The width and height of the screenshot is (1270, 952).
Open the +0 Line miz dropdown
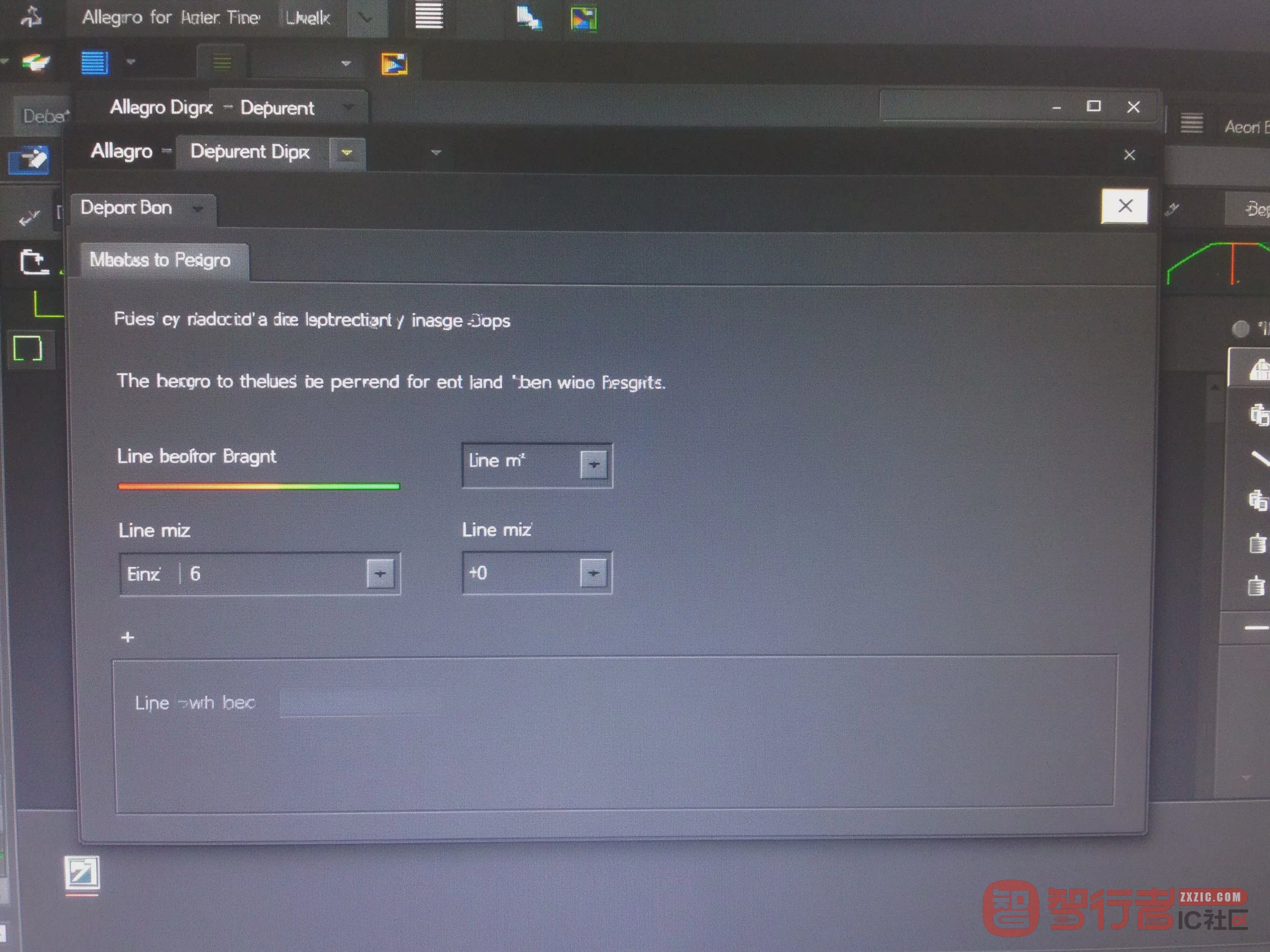click(593, 573)
